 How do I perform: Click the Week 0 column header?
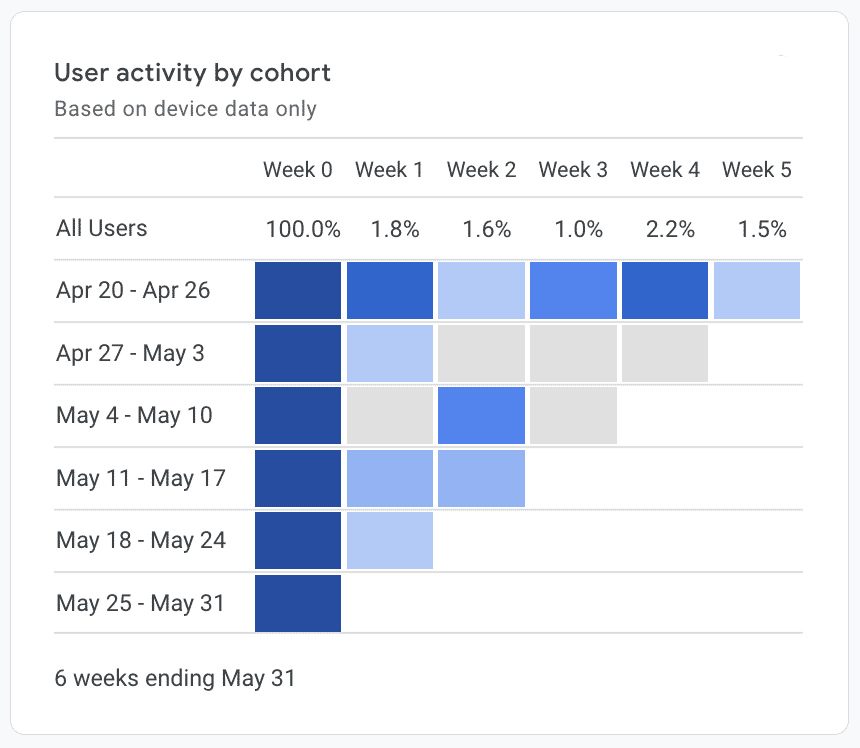point(298,170)
